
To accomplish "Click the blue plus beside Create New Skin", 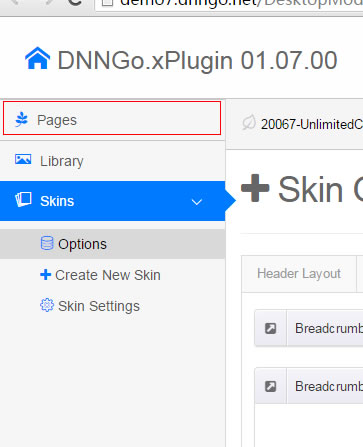I will tap(45, 275).
